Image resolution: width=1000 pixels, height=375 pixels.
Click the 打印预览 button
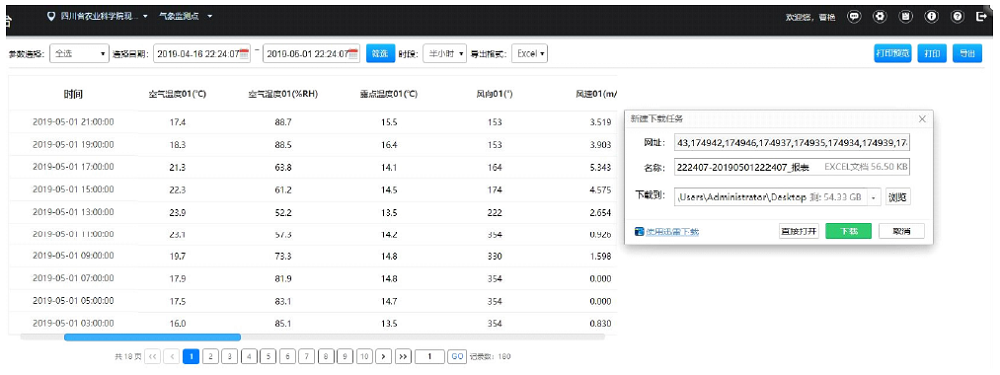(892, 54)
